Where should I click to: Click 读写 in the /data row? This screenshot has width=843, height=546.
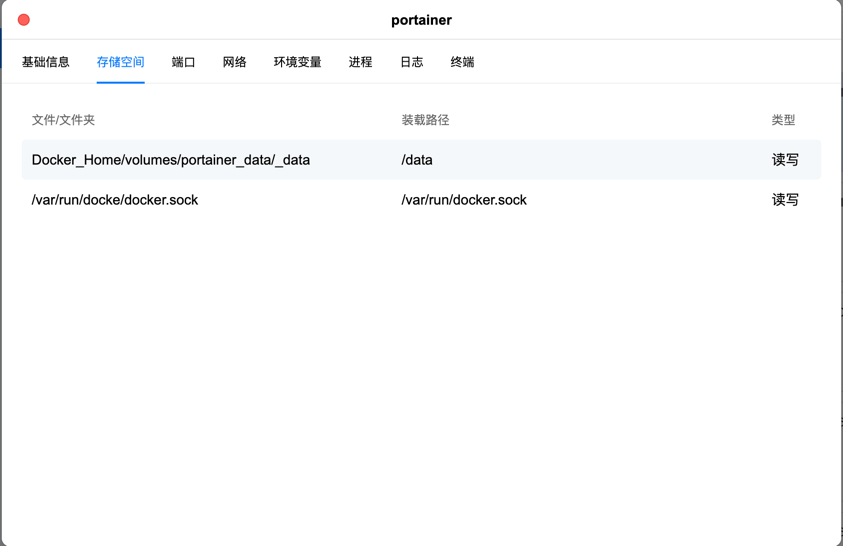click(x=785, y=160)
